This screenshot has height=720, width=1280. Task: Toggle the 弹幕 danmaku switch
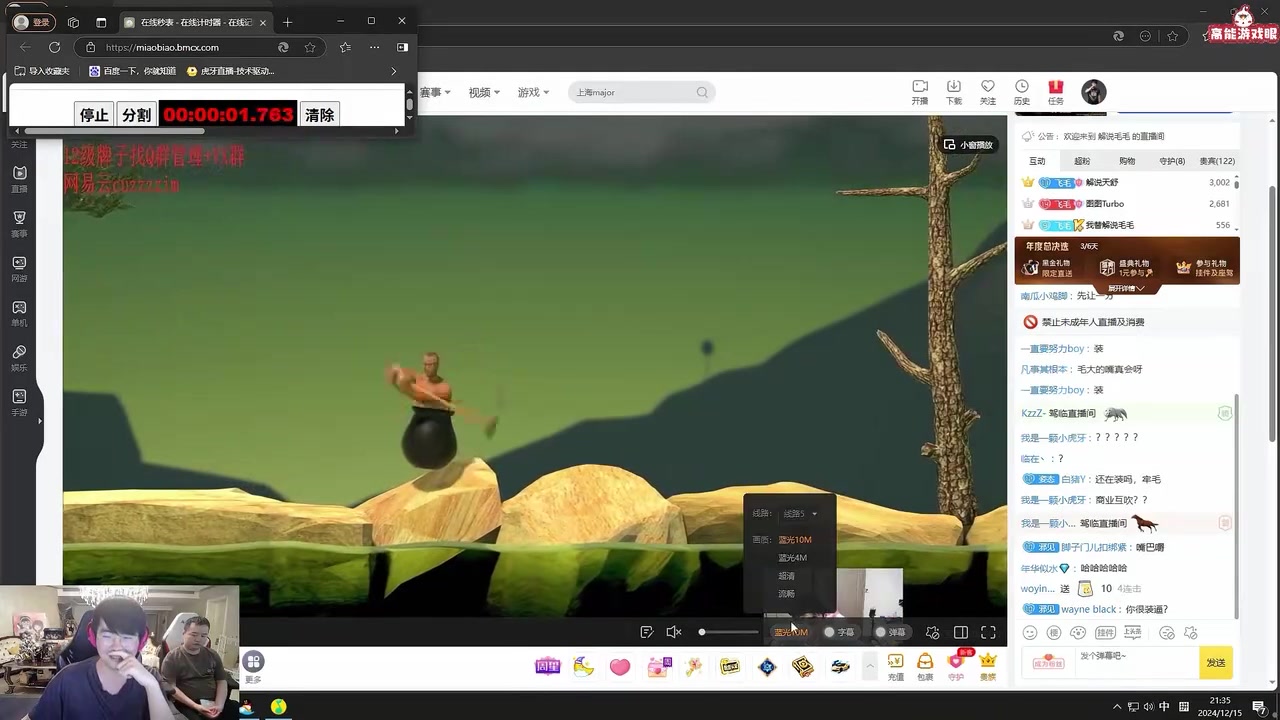(x=889, y=632)
